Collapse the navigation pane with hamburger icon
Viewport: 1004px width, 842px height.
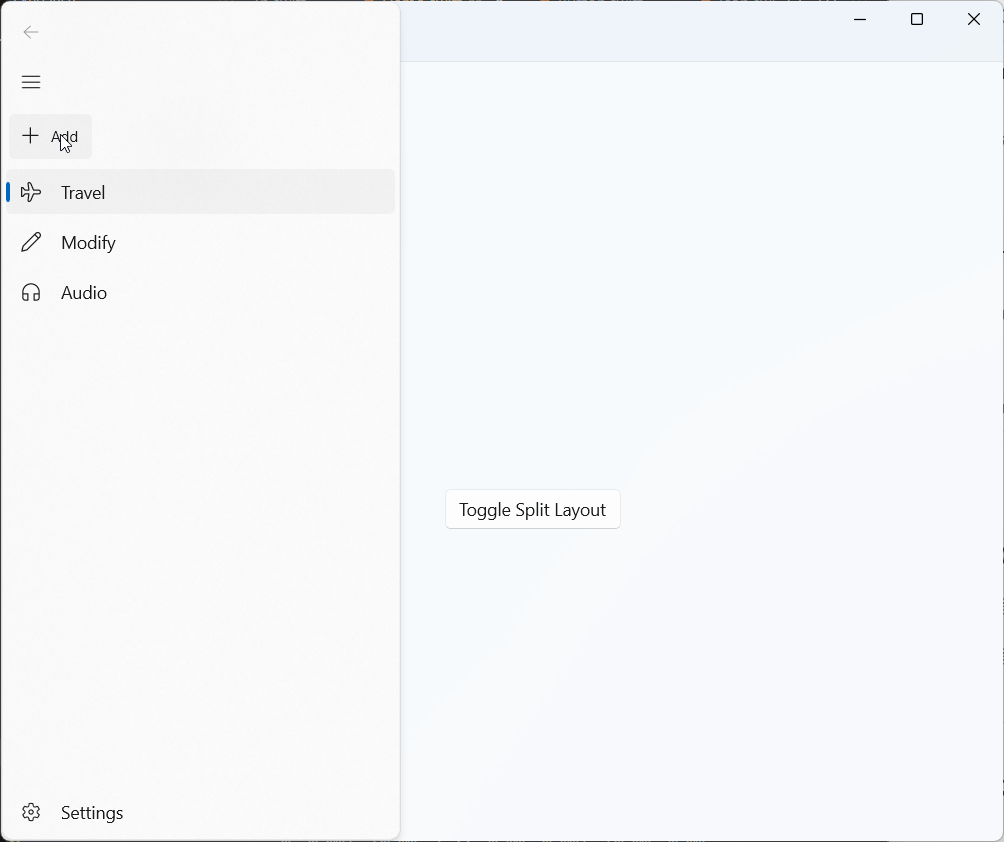coord(31,82)
